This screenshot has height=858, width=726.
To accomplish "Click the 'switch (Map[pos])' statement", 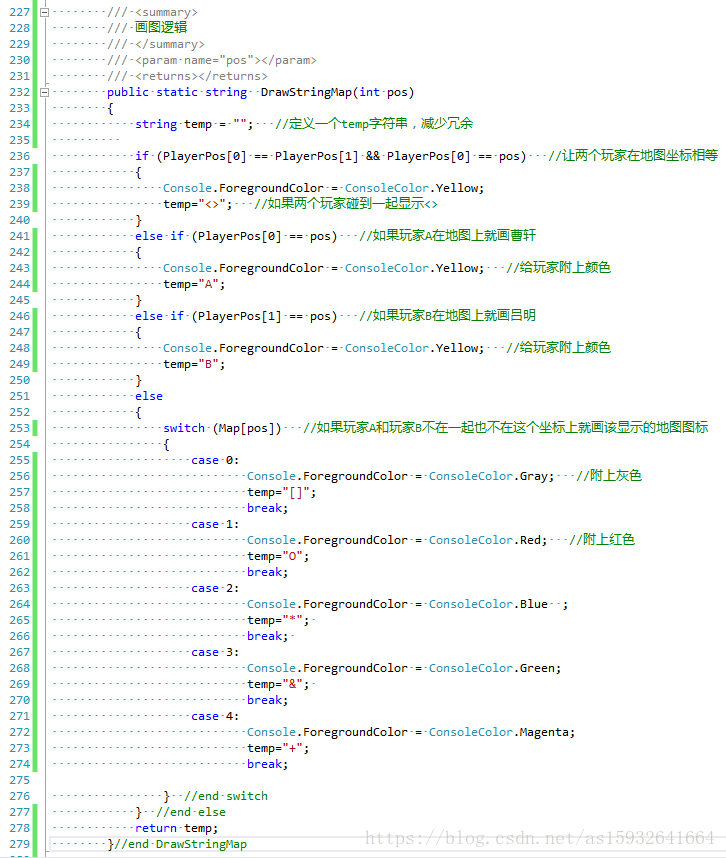I will [222, 428].
